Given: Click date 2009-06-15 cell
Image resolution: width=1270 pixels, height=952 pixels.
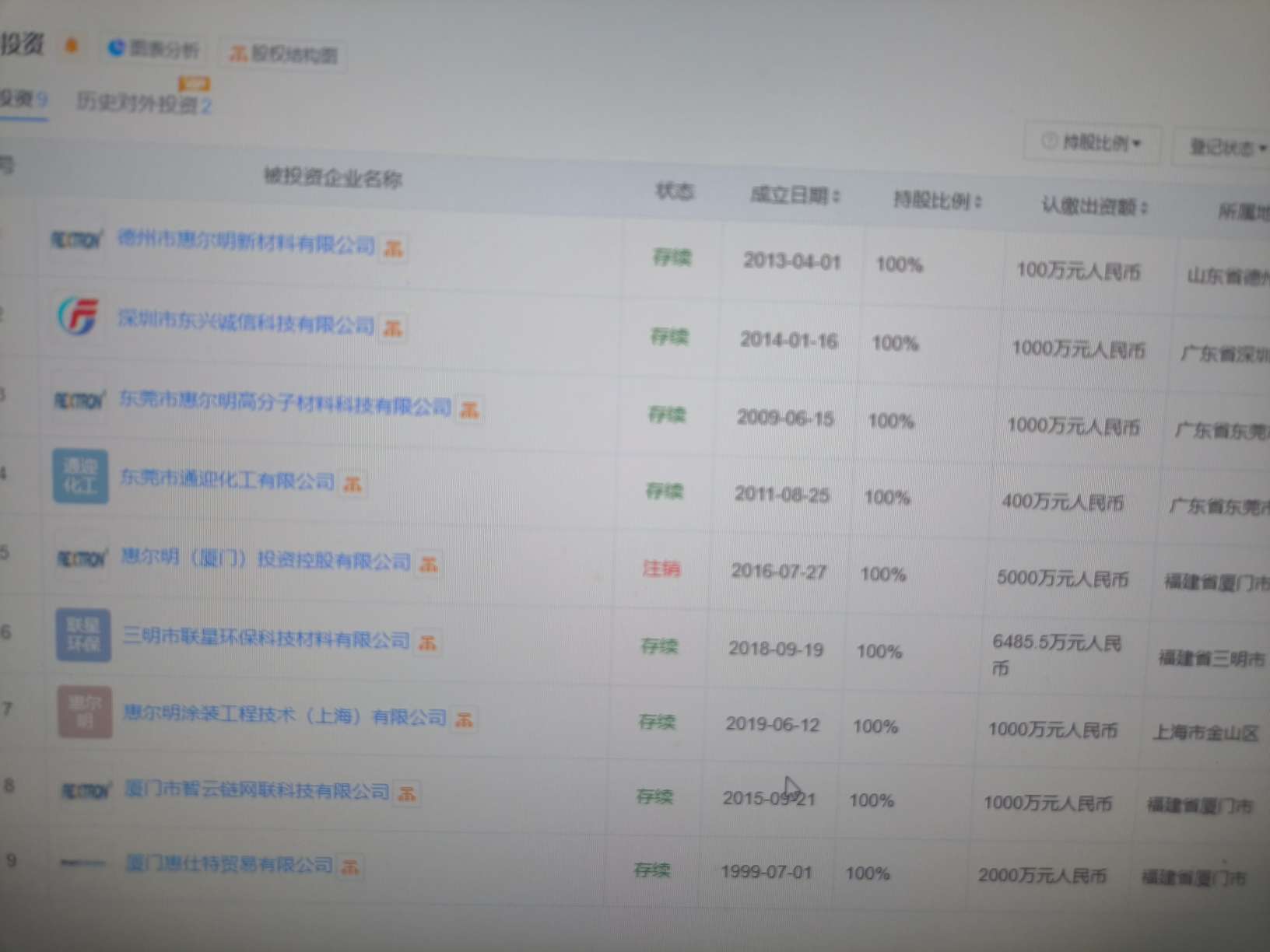Looking at the screenshot, I should 785,418.
